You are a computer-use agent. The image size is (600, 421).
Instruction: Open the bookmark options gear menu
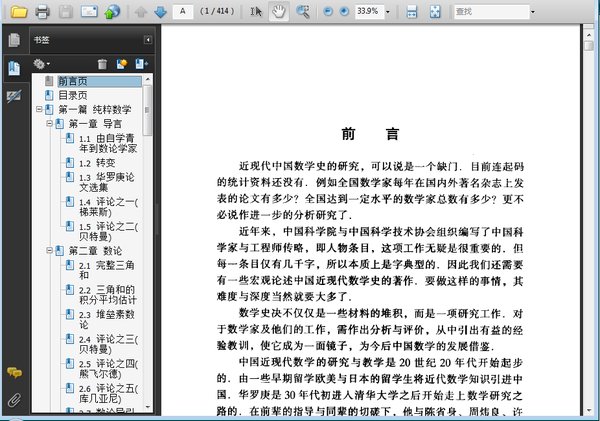tap(41, 64)
